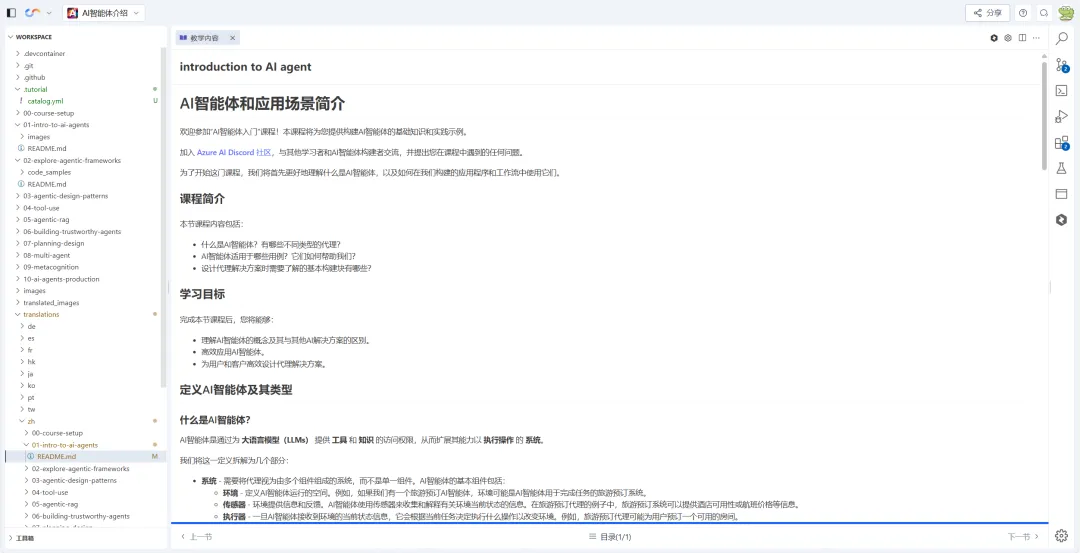Go to previous section 上一节
The width and height of the screenshot is (1080, 553).
pyautogui.click(x=196, y=536)
